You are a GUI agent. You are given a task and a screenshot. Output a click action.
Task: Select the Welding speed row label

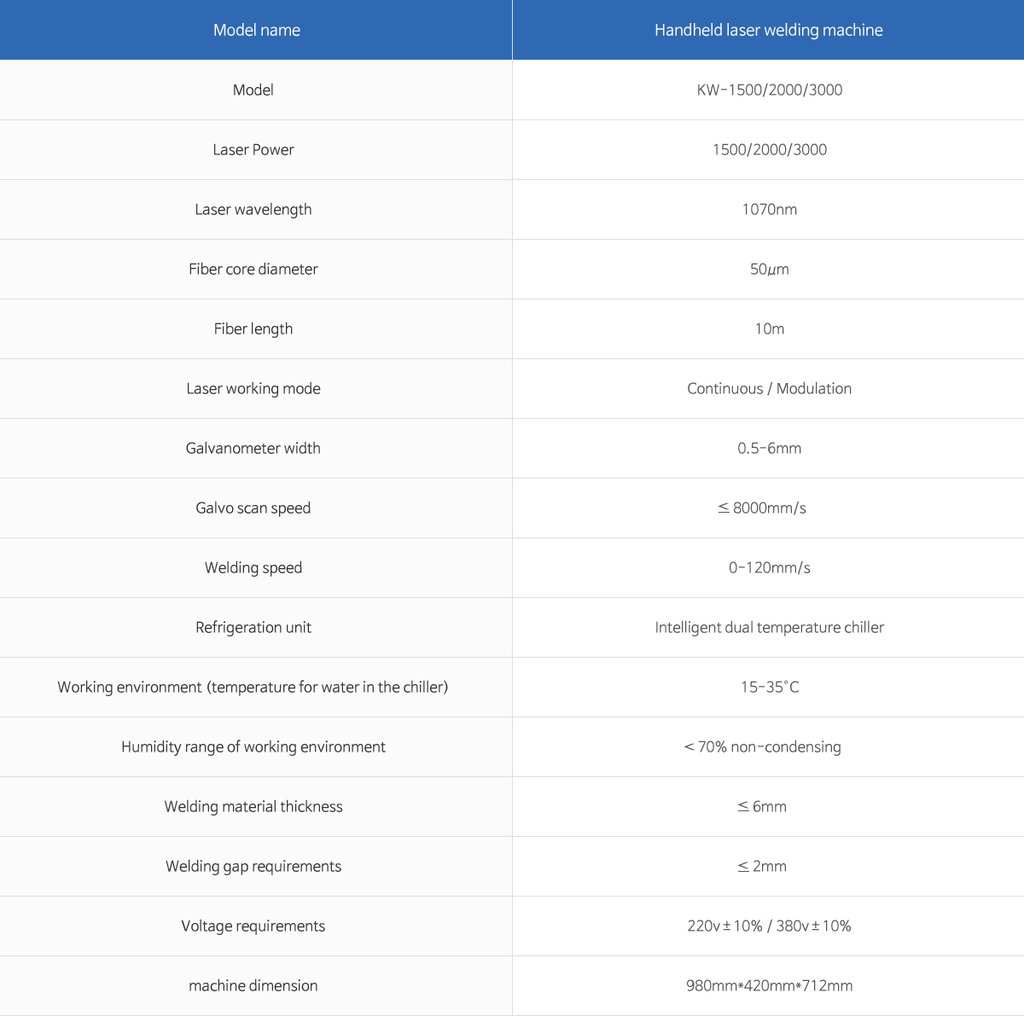pyautogui.click(x=253, y=568)
